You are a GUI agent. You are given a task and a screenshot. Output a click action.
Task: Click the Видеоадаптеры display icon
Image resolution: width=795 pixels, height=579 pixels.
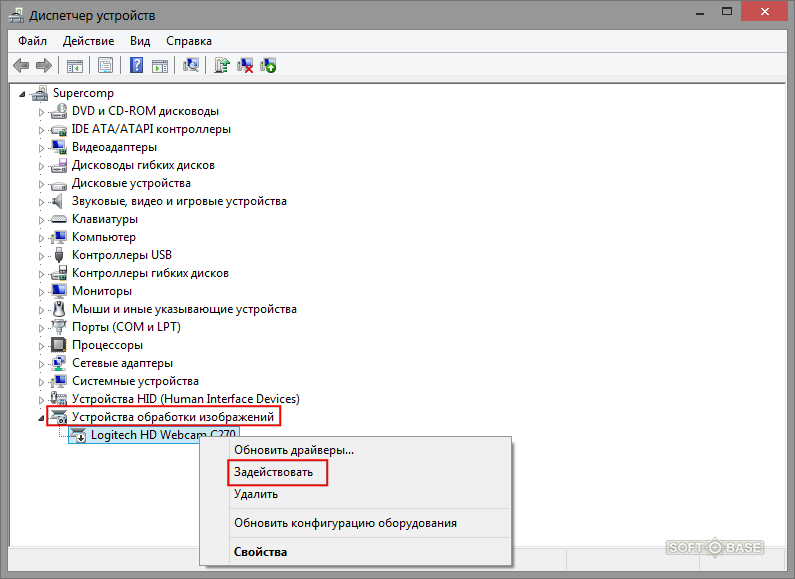pos(59,147)
